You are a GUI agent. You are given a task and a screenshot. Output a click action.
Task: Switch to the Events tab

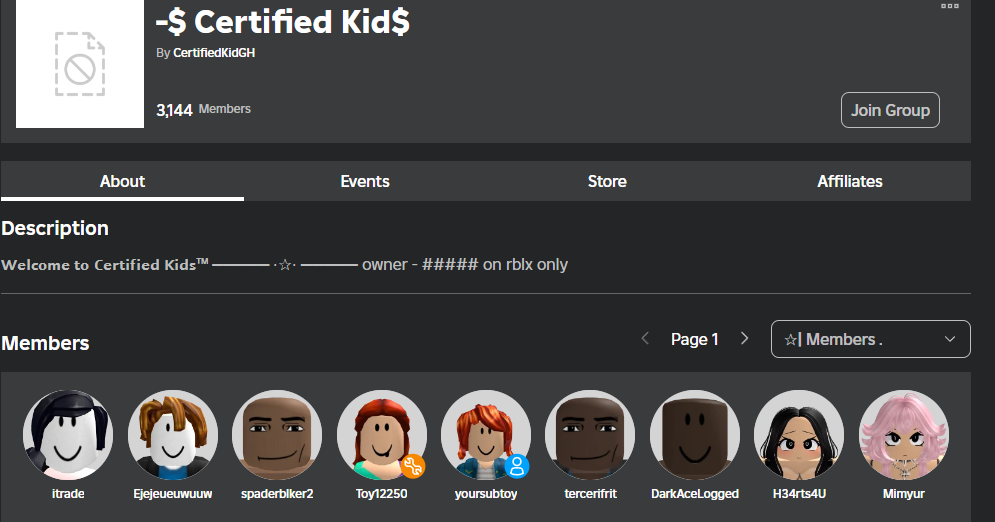tap(365, 181)
